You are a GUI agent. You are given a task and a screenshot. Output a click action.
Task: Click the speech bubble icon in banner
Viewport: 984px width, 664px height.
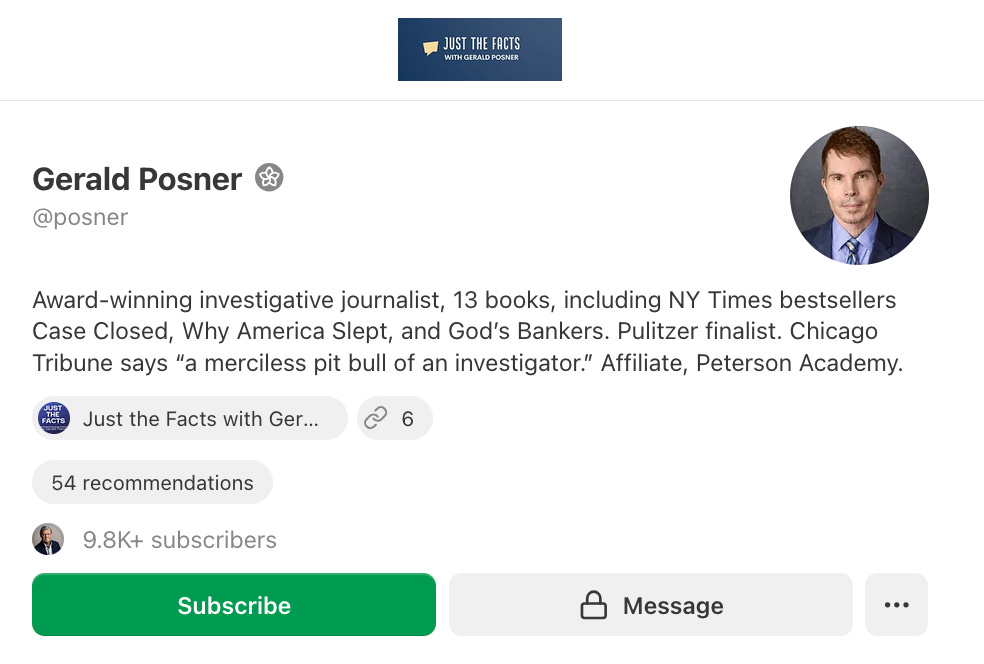pyautogui.click(x=430, y=48)
